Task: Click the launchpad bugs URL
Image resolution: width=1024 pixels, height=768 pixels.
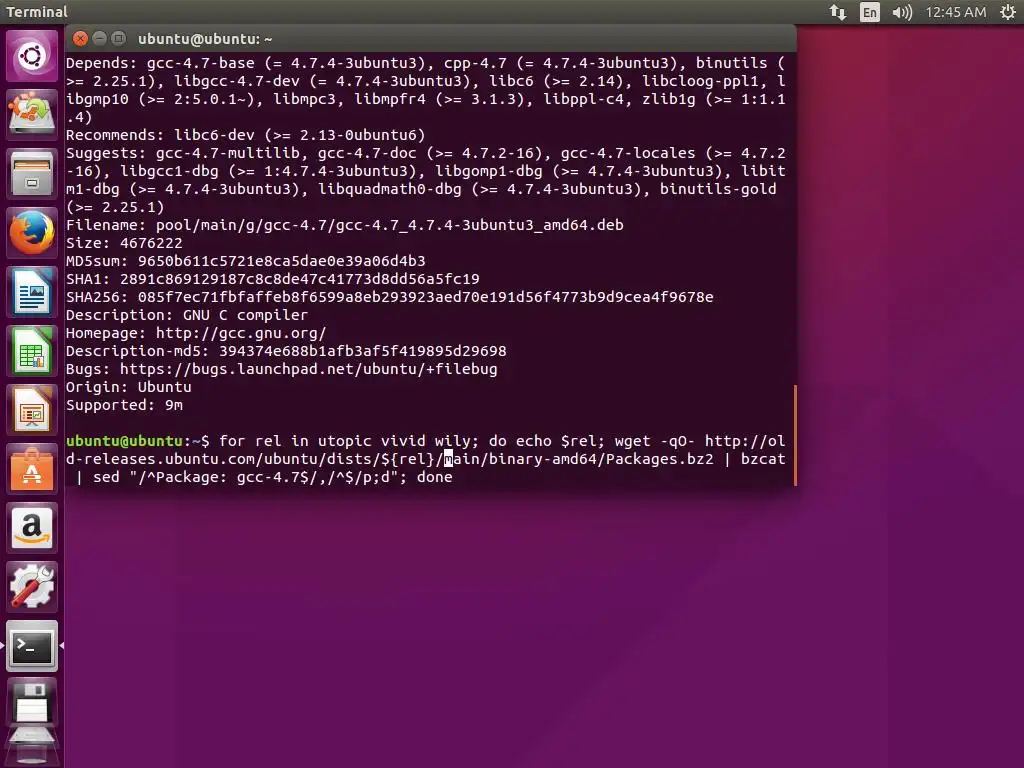Action: [x=308, y=369]
